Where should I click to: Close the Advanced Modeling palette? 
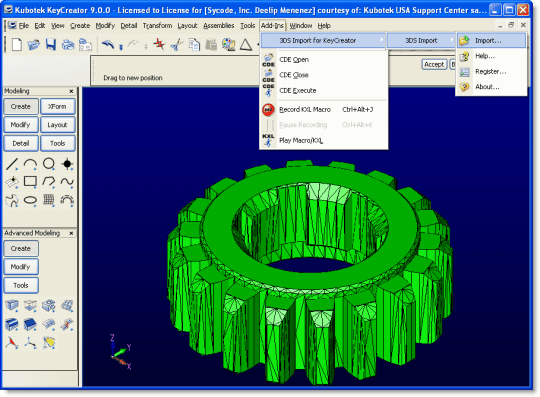click(x=71, y=233)
